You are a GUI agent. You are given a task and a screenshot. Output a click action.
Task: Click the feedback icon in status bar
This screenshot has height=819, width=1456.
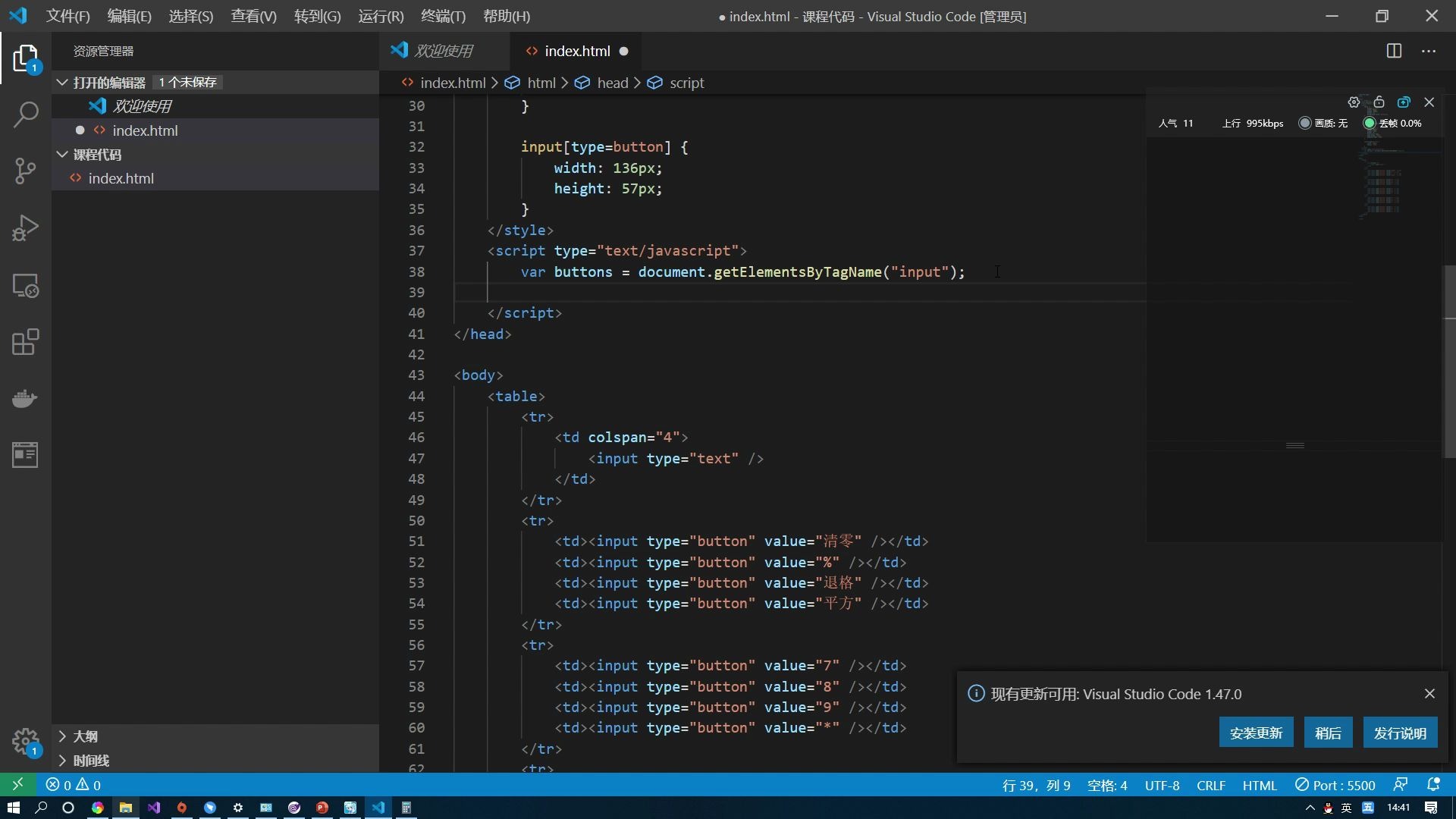click(x=1401, y=785)
